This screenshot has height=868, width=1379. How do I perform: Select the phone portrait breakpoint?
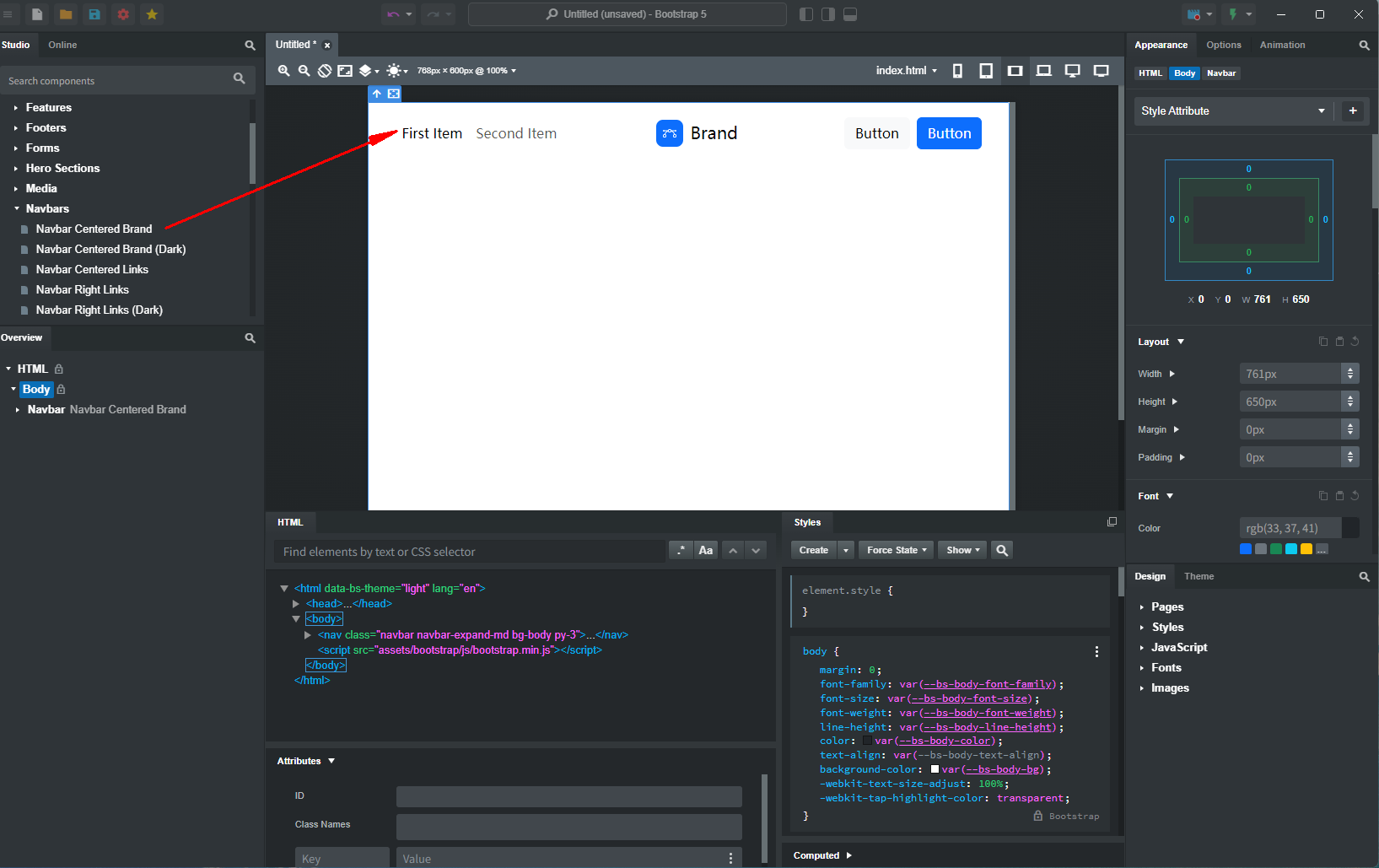pos(957,71)
